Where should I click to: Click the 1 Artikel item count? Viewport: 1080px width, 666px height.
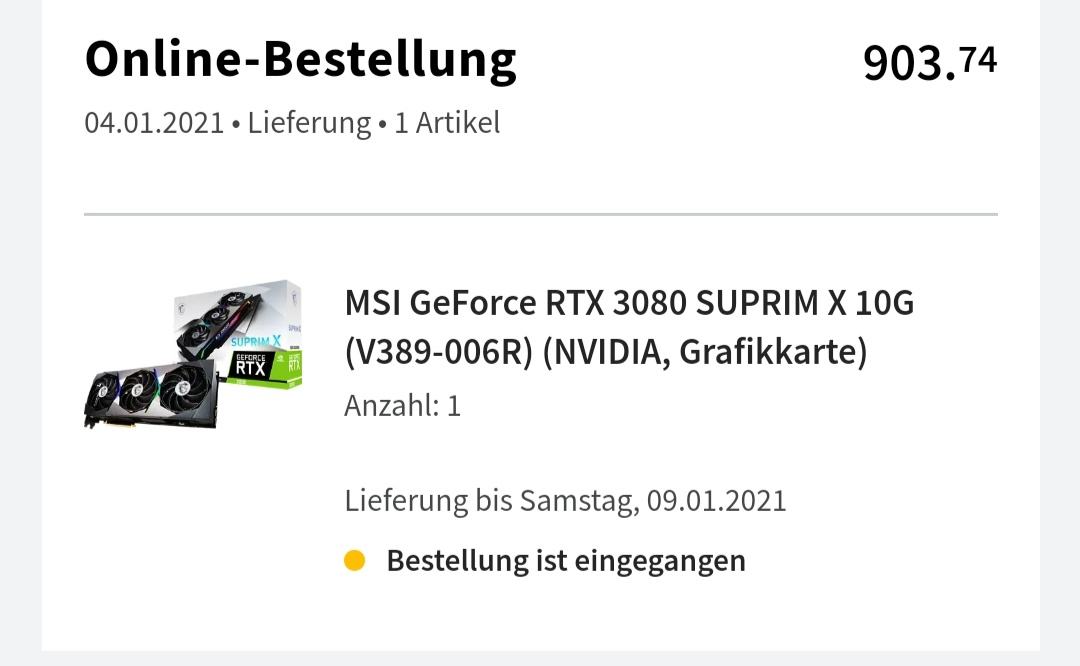click(447, 123)
